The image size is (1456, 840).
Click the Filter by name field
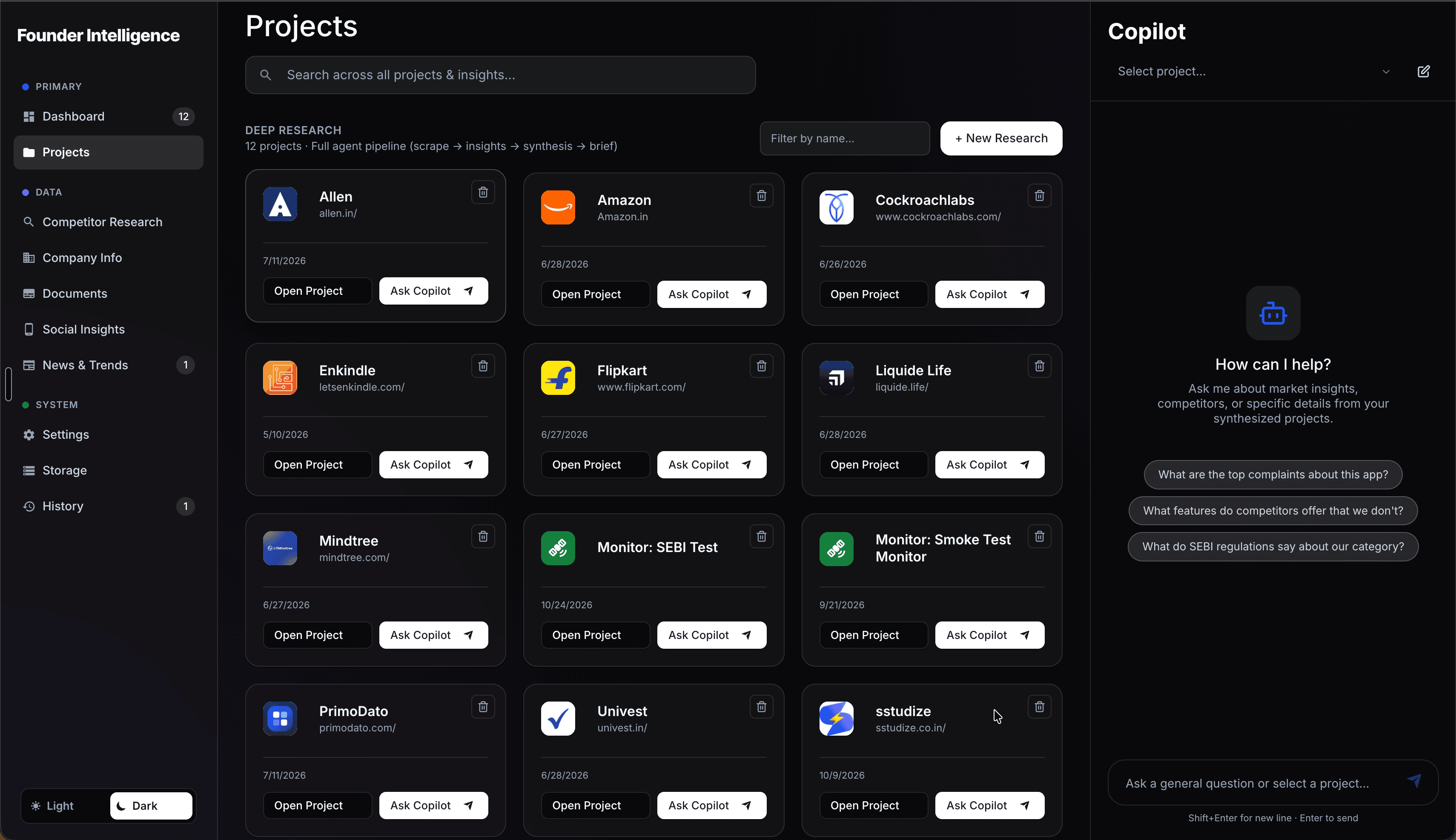tap(844, 138)
